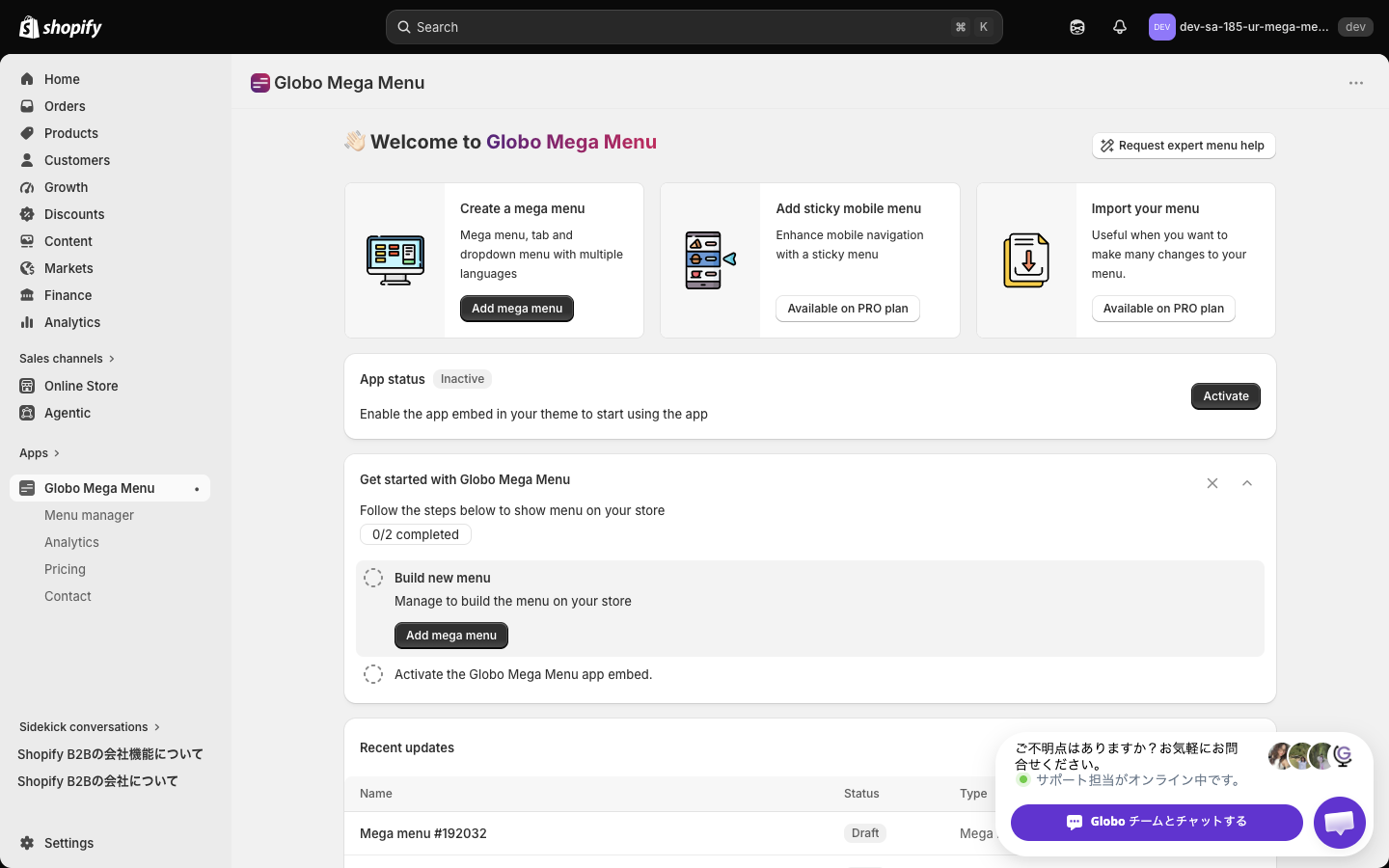The height and width of the screenshot is (868, 1389).
Task: Click the dev badge in top bar
Action: [x=1355, y=27]
